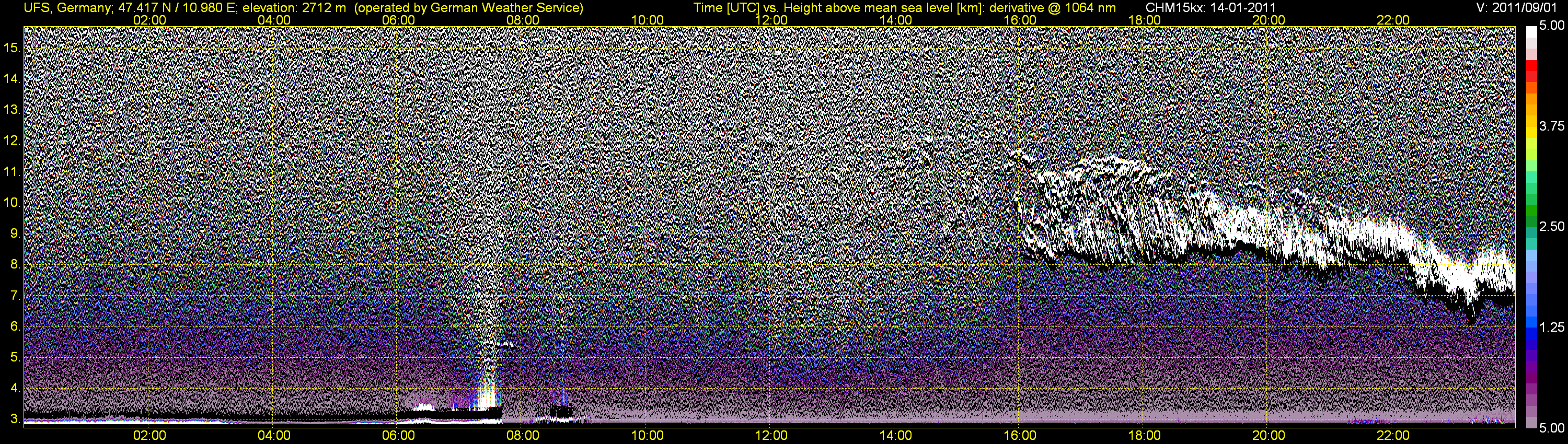
Task: Click the '14.' height axis label
Action: click(12, 78)
